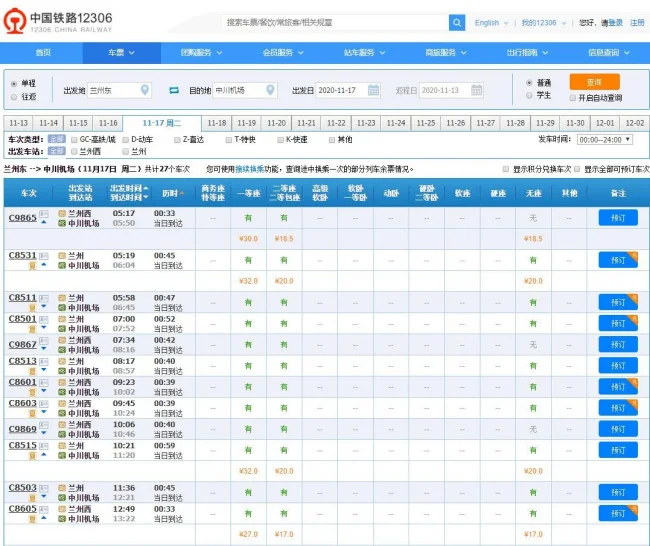Open return date calendar icon
Viewport: 650px width, 546px height.
pyautogui.click(x=477, y=90)
